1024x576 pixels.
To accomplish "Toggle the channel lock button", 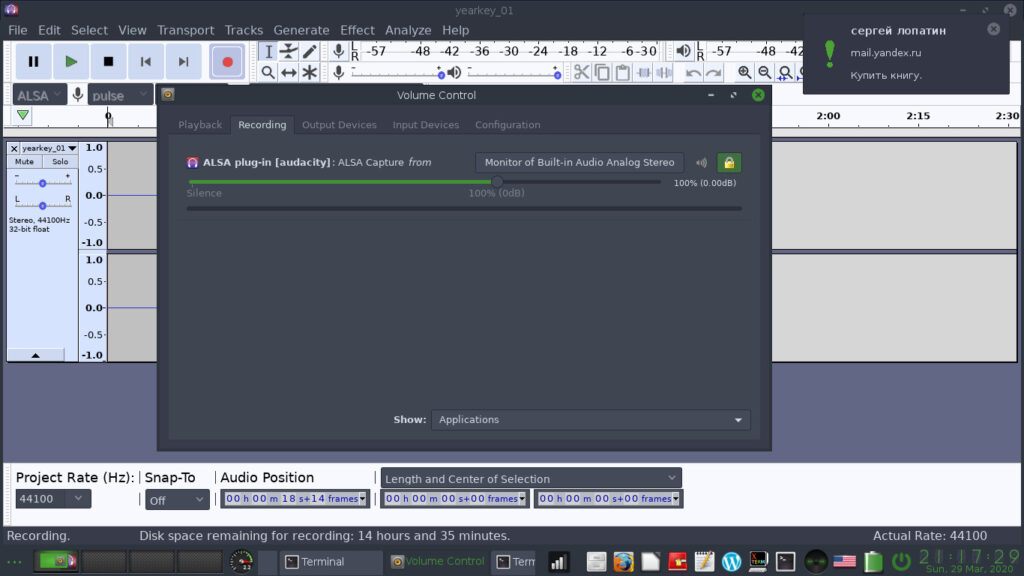I will [x=729, y=163].
